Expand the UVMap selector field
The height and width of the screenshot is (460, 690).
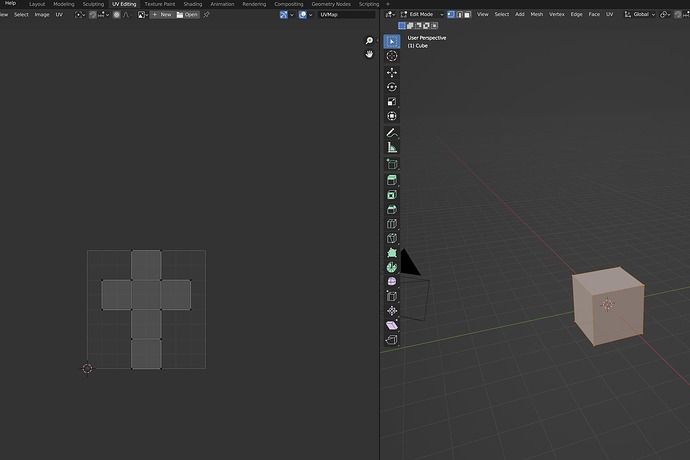click(346, 15)
